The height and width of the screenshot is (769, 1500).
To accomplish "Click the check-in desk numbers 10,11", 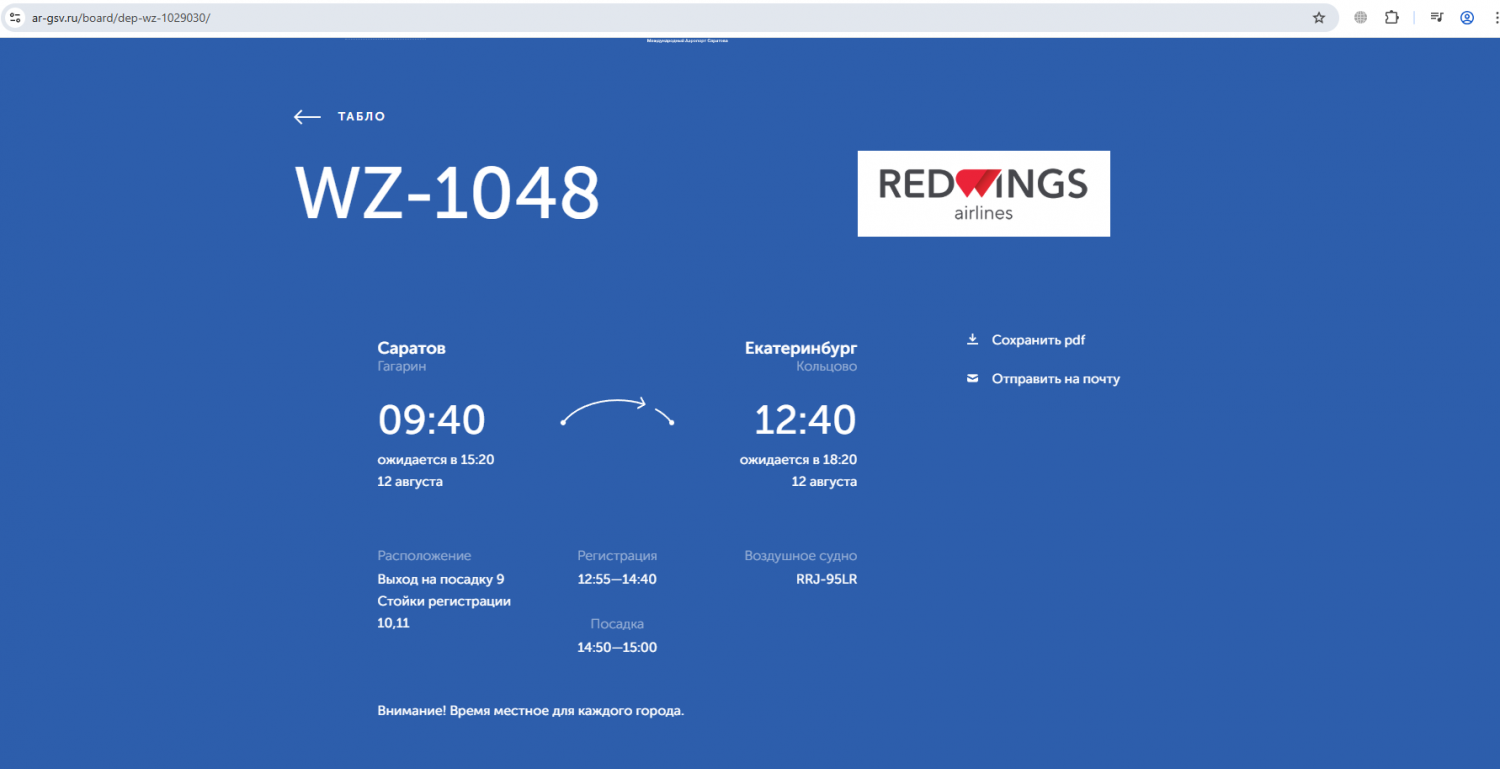I will [393, 623].
